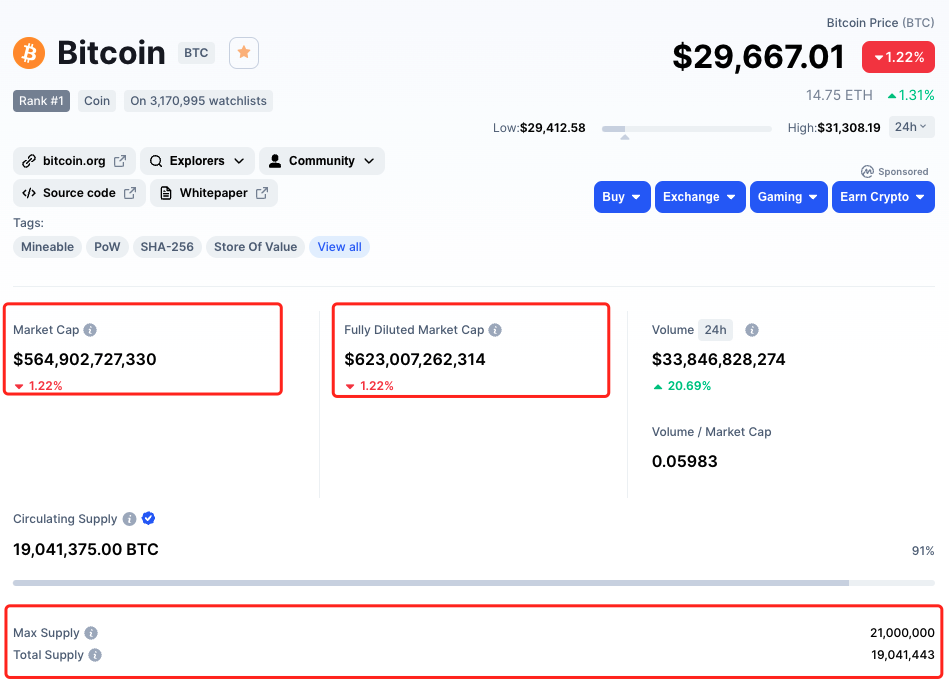Image resolution: width=949 pixels, height=692 pixels.
Task: Click the circulating supply 19,041,375.00 BTC
Action: click(86, 550)
